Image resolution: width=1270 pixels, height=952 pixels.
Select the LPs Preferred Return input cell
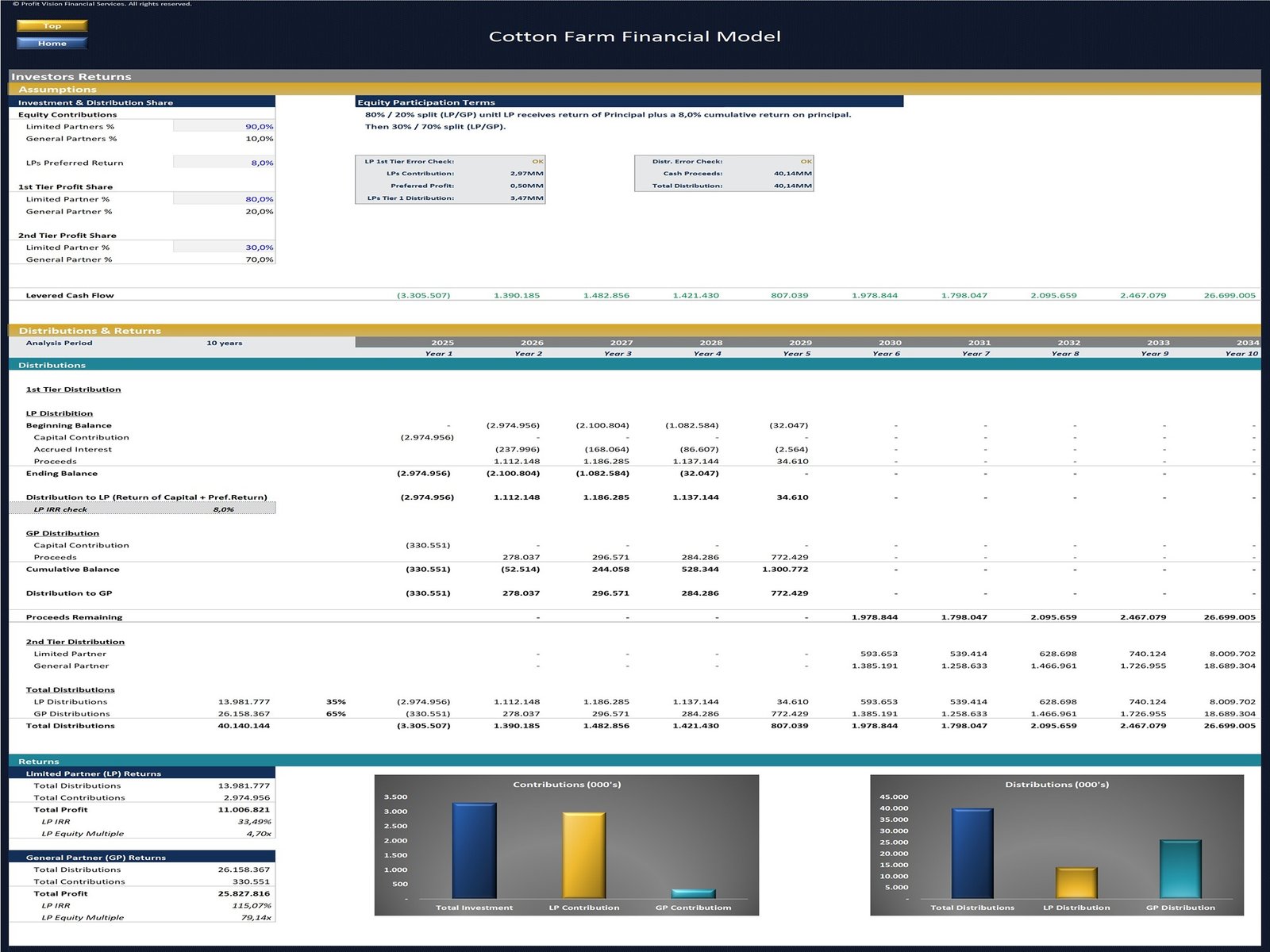[x=224, y=163]
